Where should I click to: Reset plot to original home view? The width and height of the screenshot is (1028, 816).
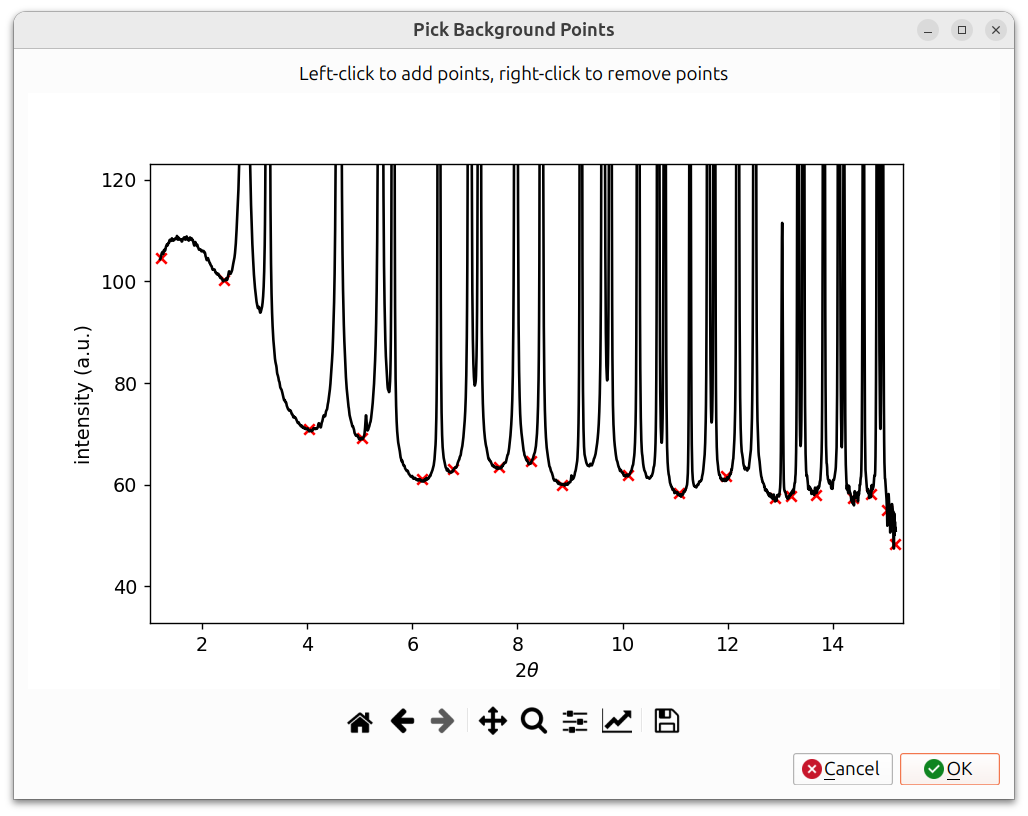[x=360, y=722]
